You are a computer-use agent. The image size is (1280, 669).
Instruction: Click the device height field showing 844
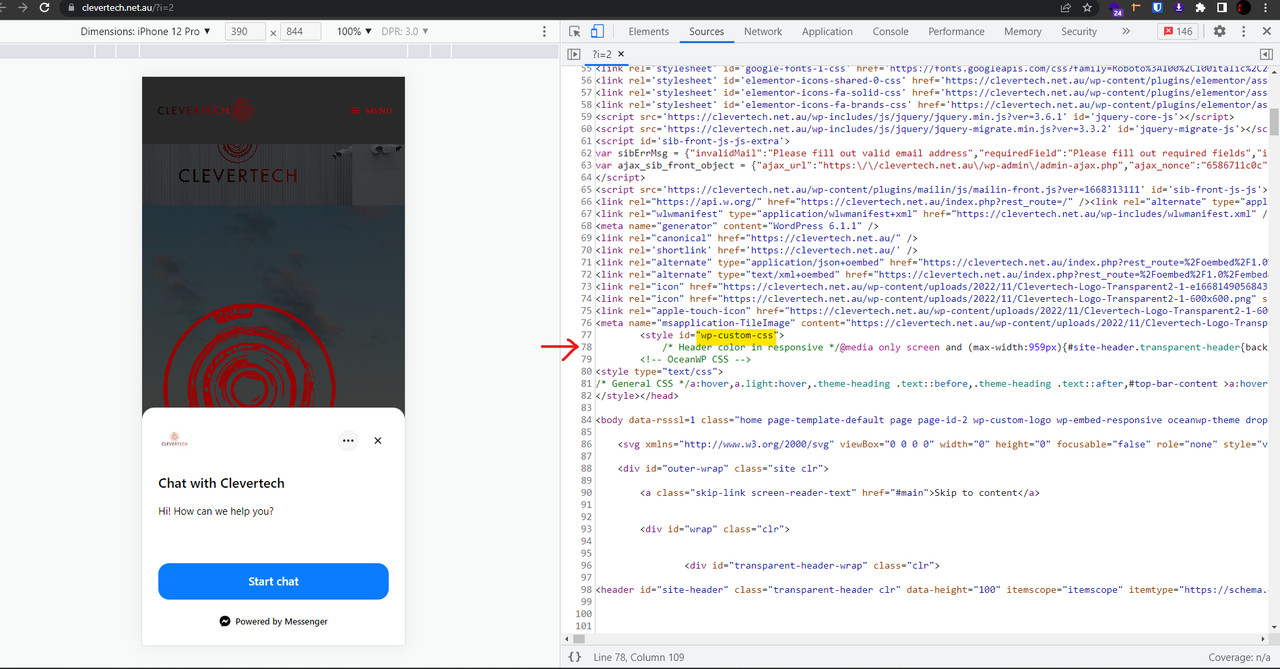pyautogui.click(x=300, y=32)
